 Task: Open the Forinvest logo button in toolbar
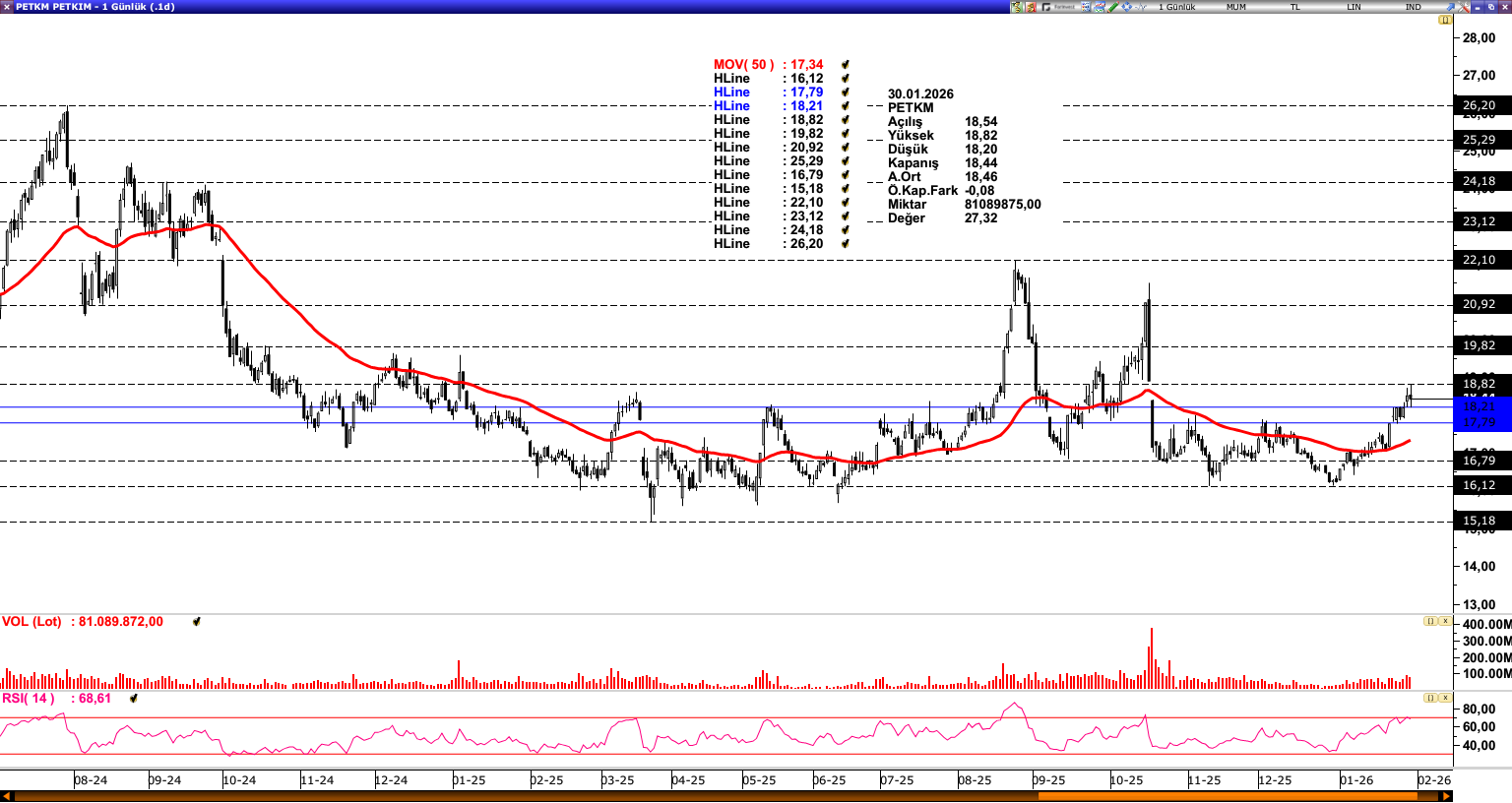point(1058,7)
